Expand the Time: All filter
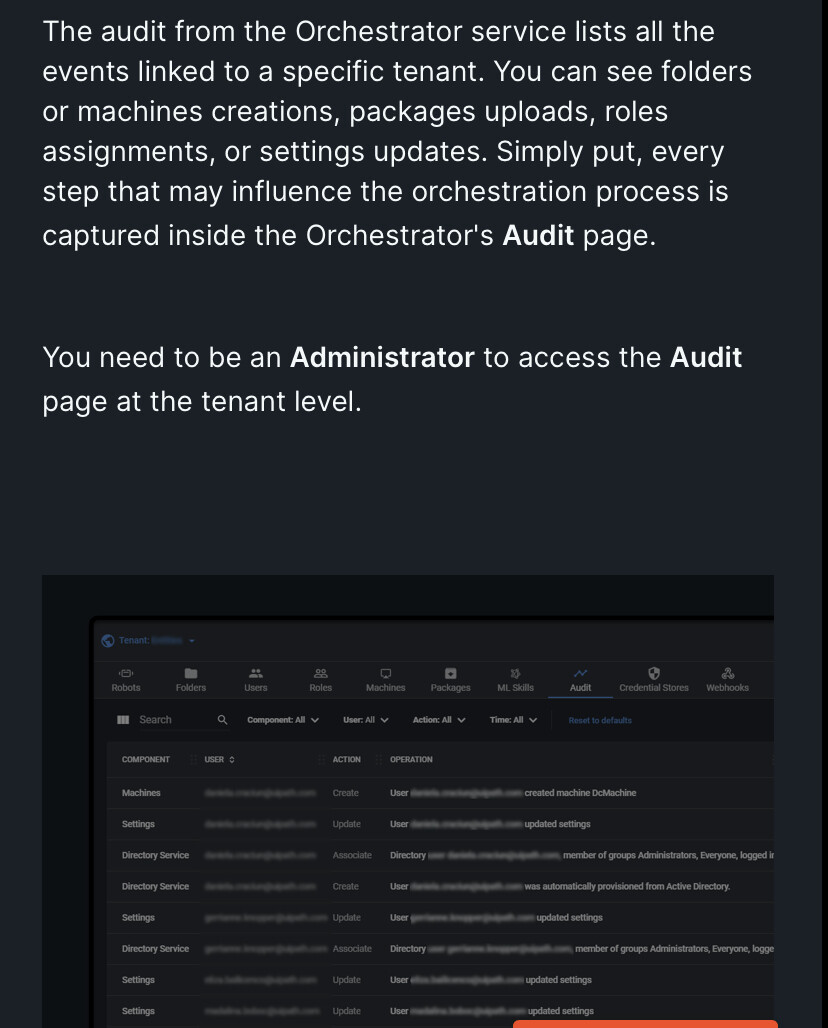The width and height of the screenshot is (828, 1028). (513, 720)
